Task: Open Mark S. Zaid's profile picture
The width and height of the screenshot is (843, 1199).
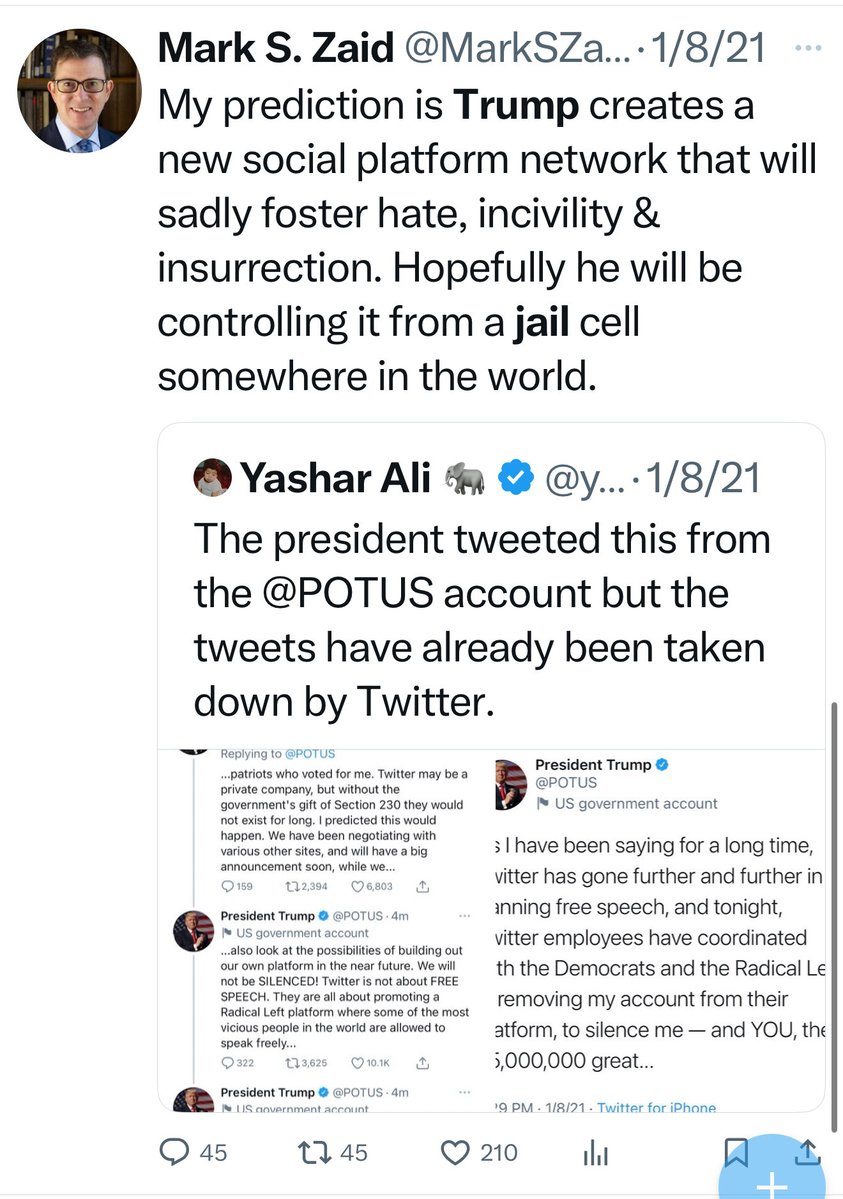Action: coord(80,90)
